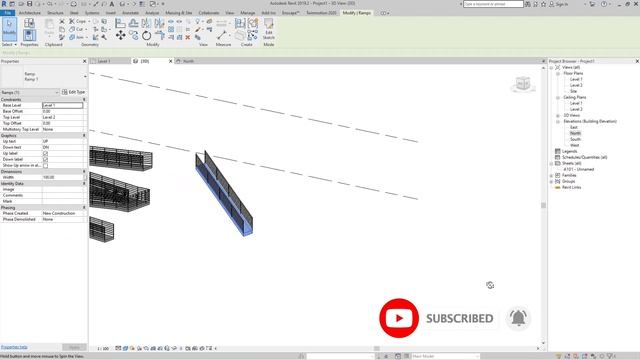Toggle the Up label checkbox
Image resolution: width=640 pixels, height=360 pixels.
[x=45, y=153]
